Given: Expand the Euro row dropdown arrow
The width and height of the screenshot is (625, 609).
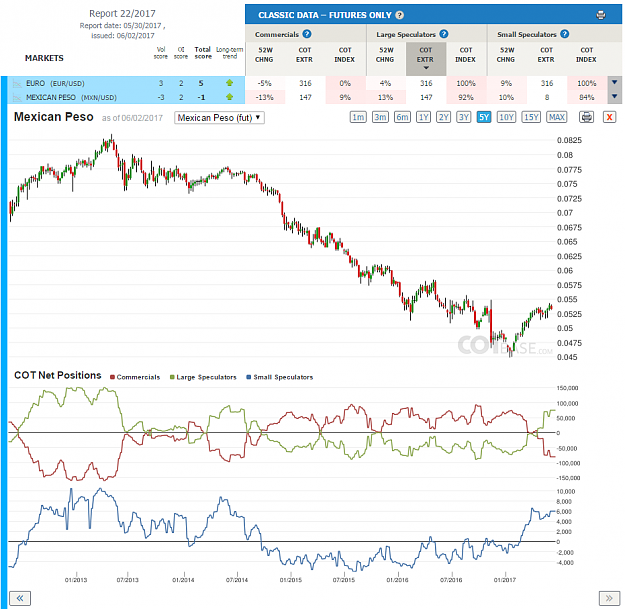Looking at the screenshot, I should [615, 83].
